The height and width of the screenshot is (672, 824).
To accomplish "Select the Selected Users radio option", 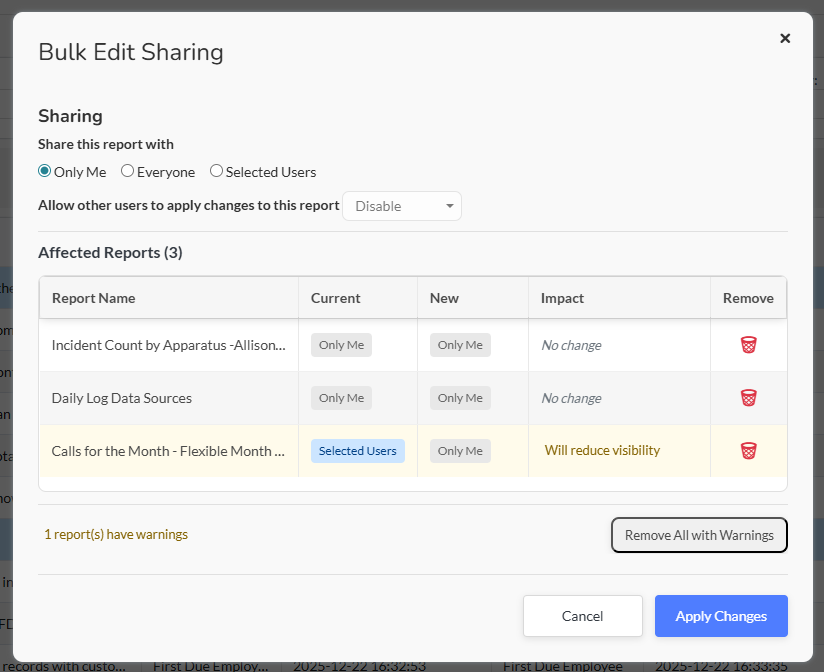I will (216, 171).
